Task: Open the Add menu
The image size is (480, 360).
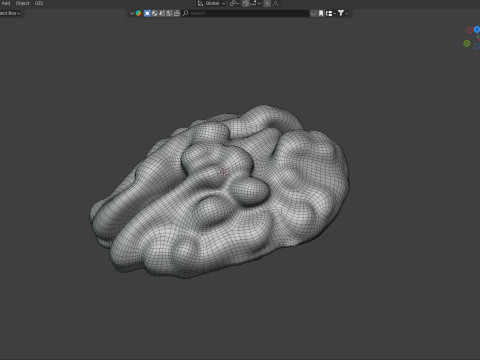Action: (6, 3)
